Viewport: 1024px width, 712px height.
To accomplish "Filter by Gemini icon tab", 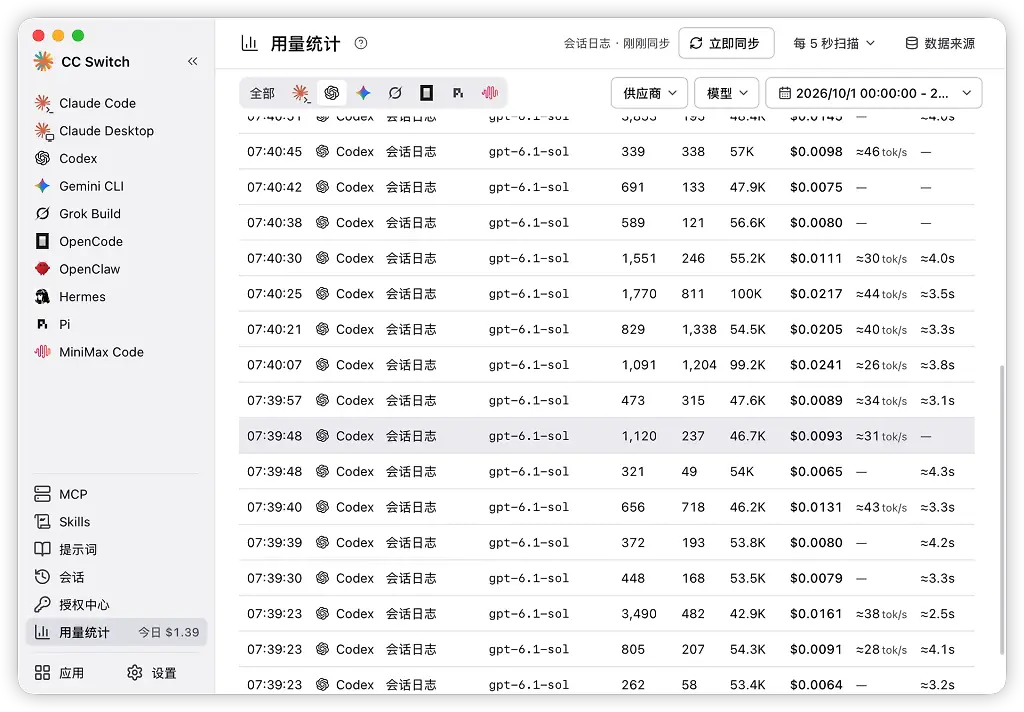I will click(363, 93).
